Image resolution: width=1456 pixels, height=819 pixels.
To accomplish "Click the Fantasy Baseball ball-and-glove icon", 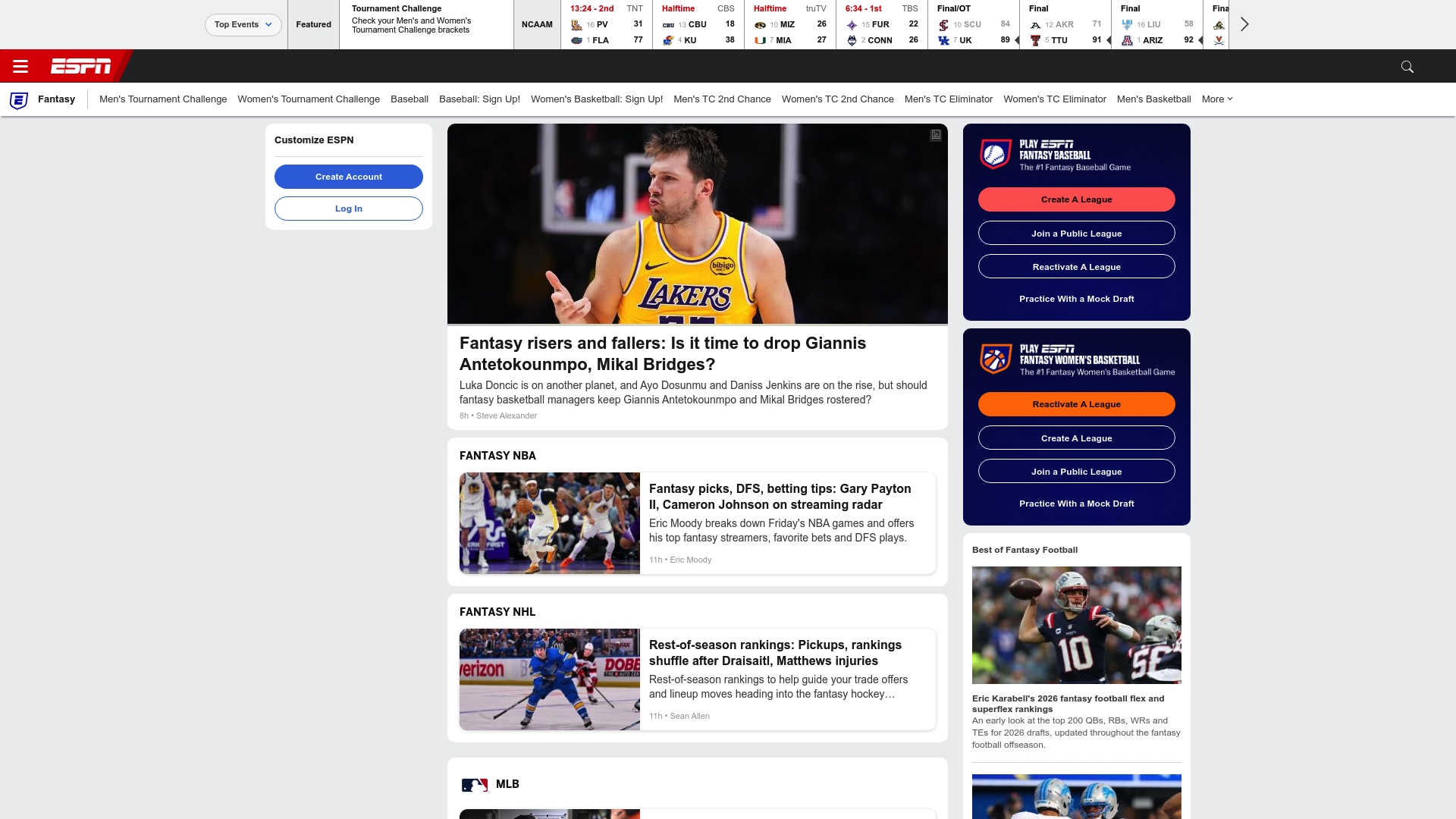I will pyautogui.click(x=995, y=153).
